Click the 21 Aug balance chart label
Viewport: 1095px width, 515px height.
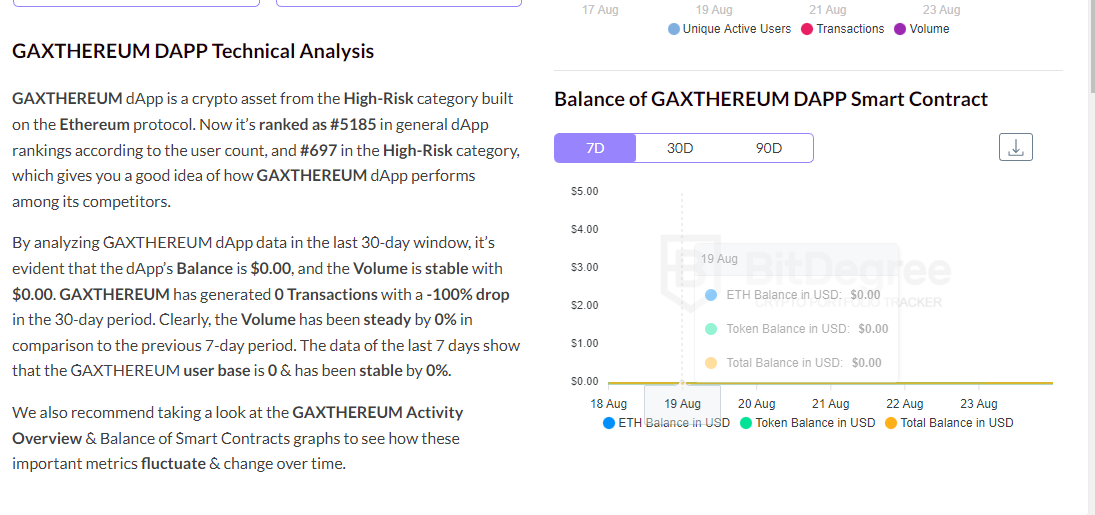[830, 404]
